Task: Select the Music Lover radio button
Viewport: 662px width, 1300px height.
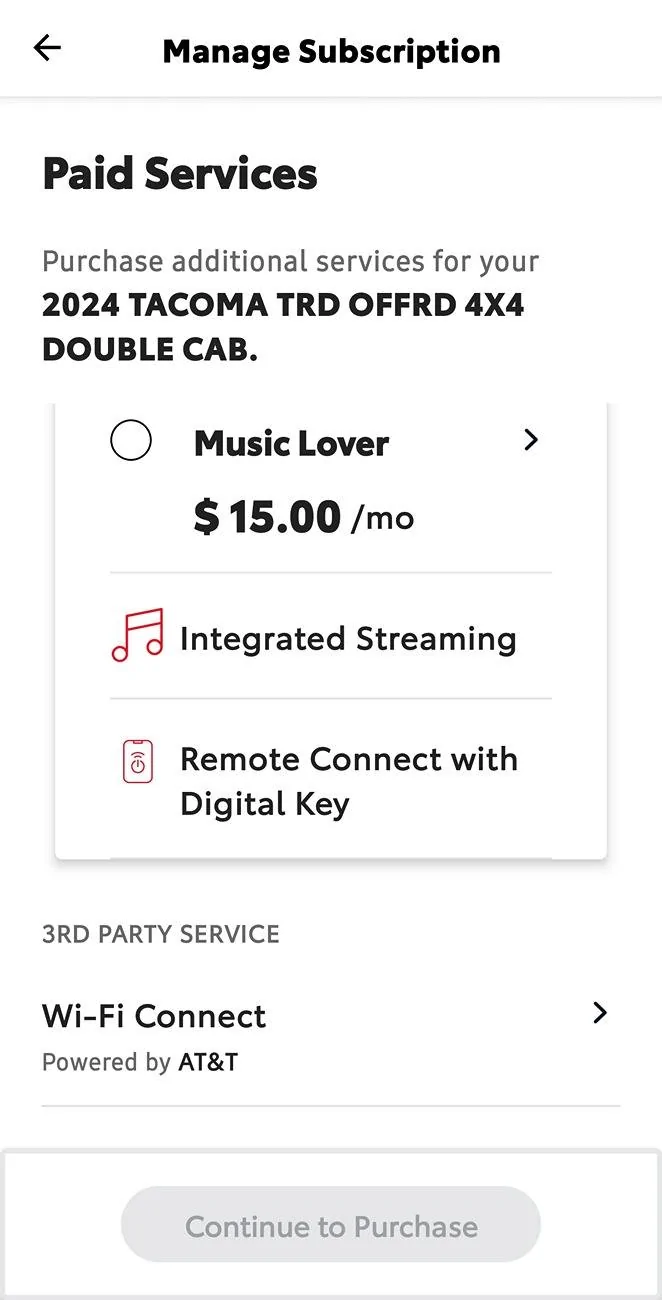Action: [131, 440]
